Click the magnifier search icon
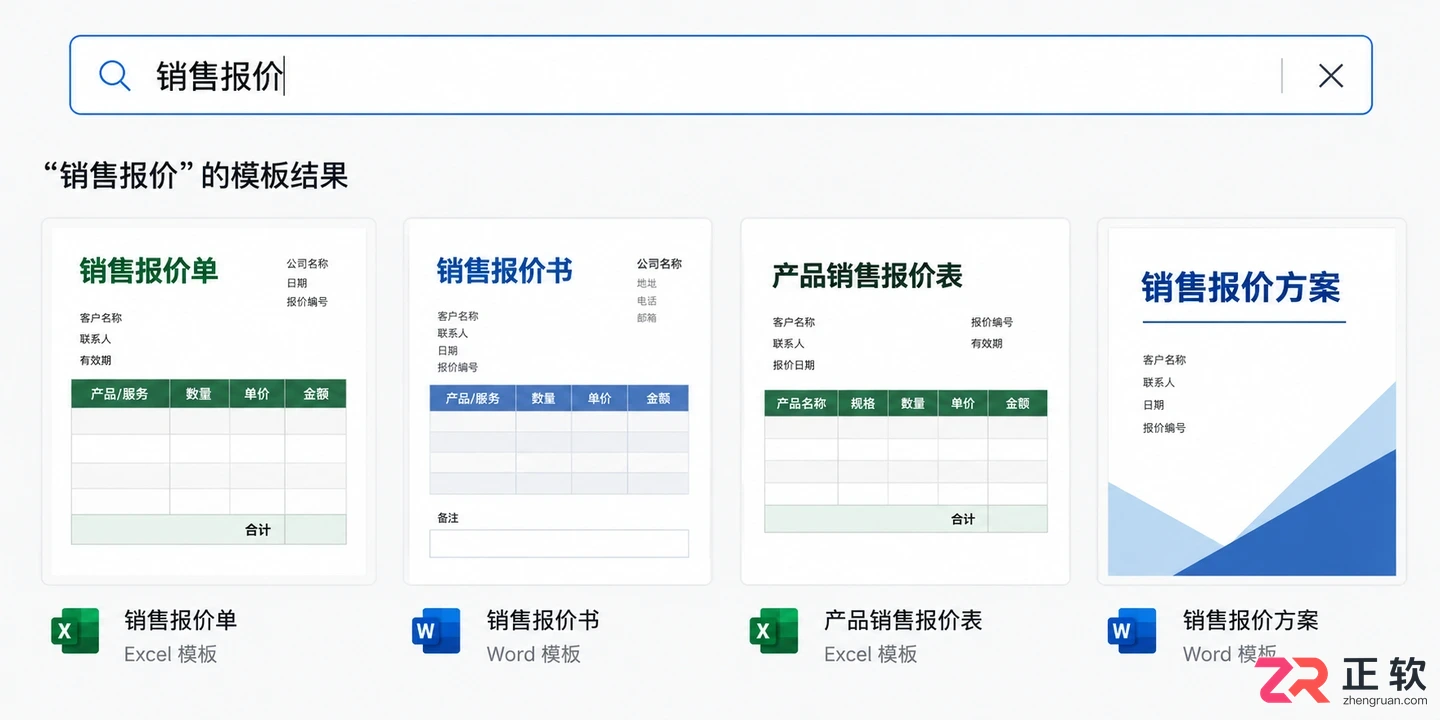 [x=115, y=76]
